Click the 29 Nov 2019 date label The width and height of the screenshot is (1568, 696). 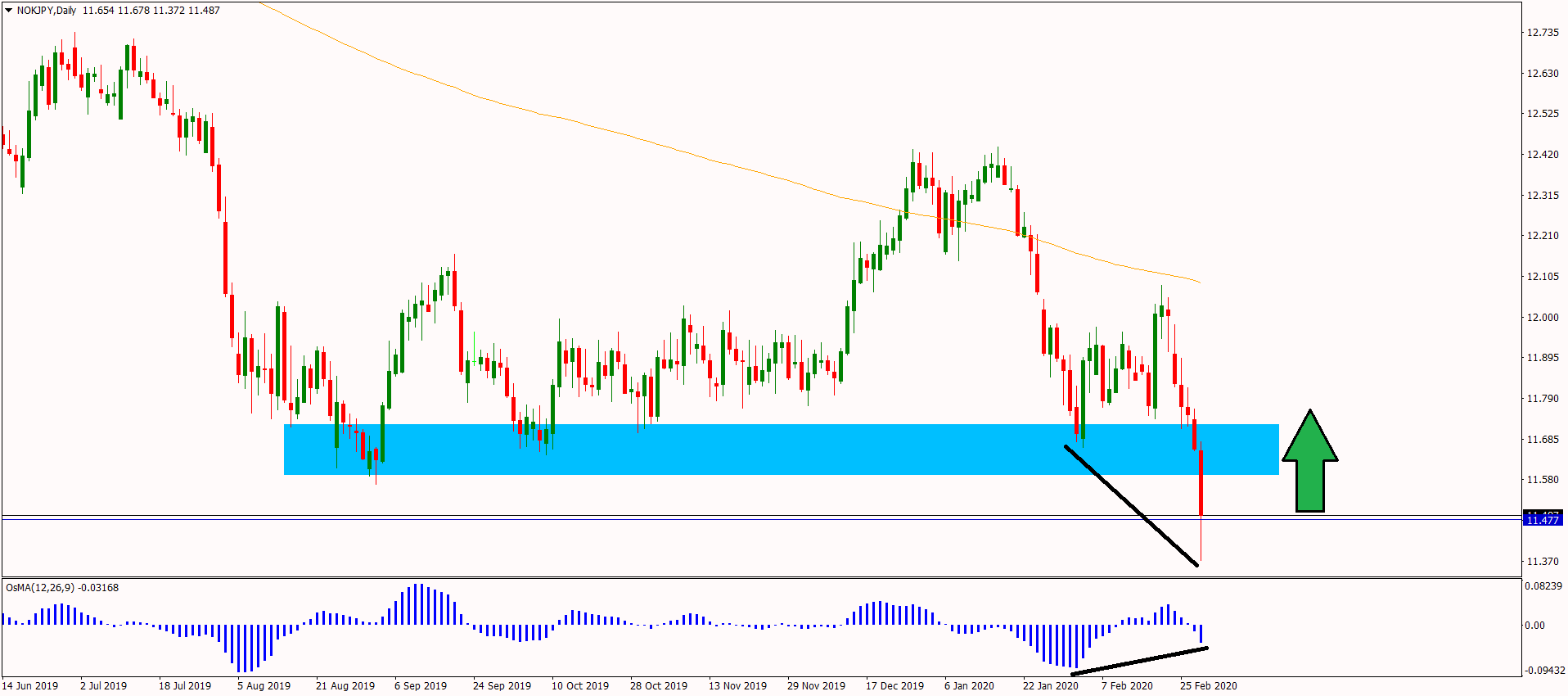[817, 686]
